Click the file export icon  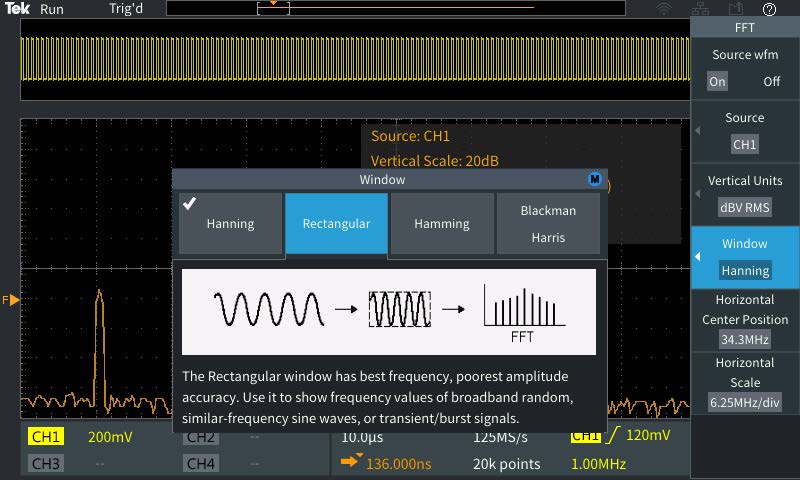pos(735,9)
